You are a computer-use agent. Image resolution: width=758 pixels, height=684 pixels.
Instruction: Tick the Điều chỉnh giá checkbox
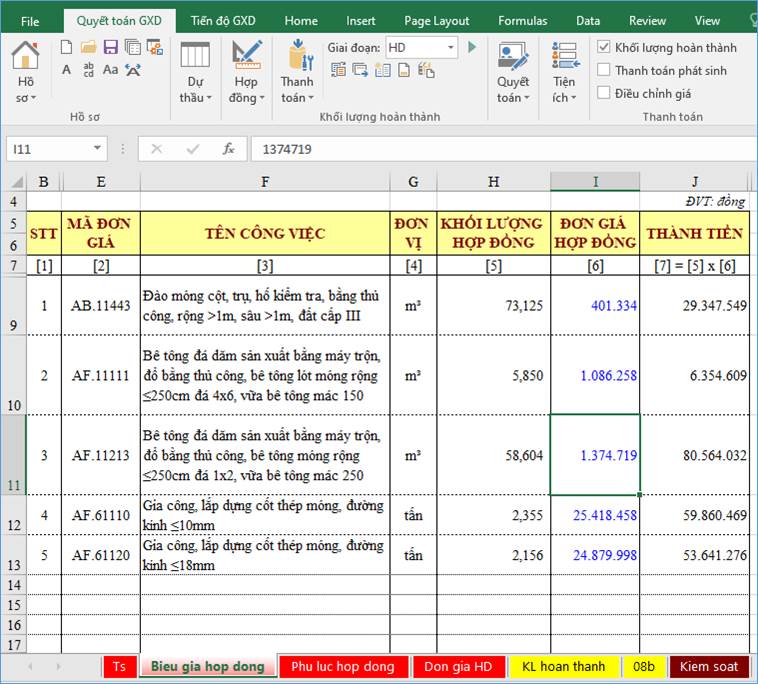pos(604,93)
